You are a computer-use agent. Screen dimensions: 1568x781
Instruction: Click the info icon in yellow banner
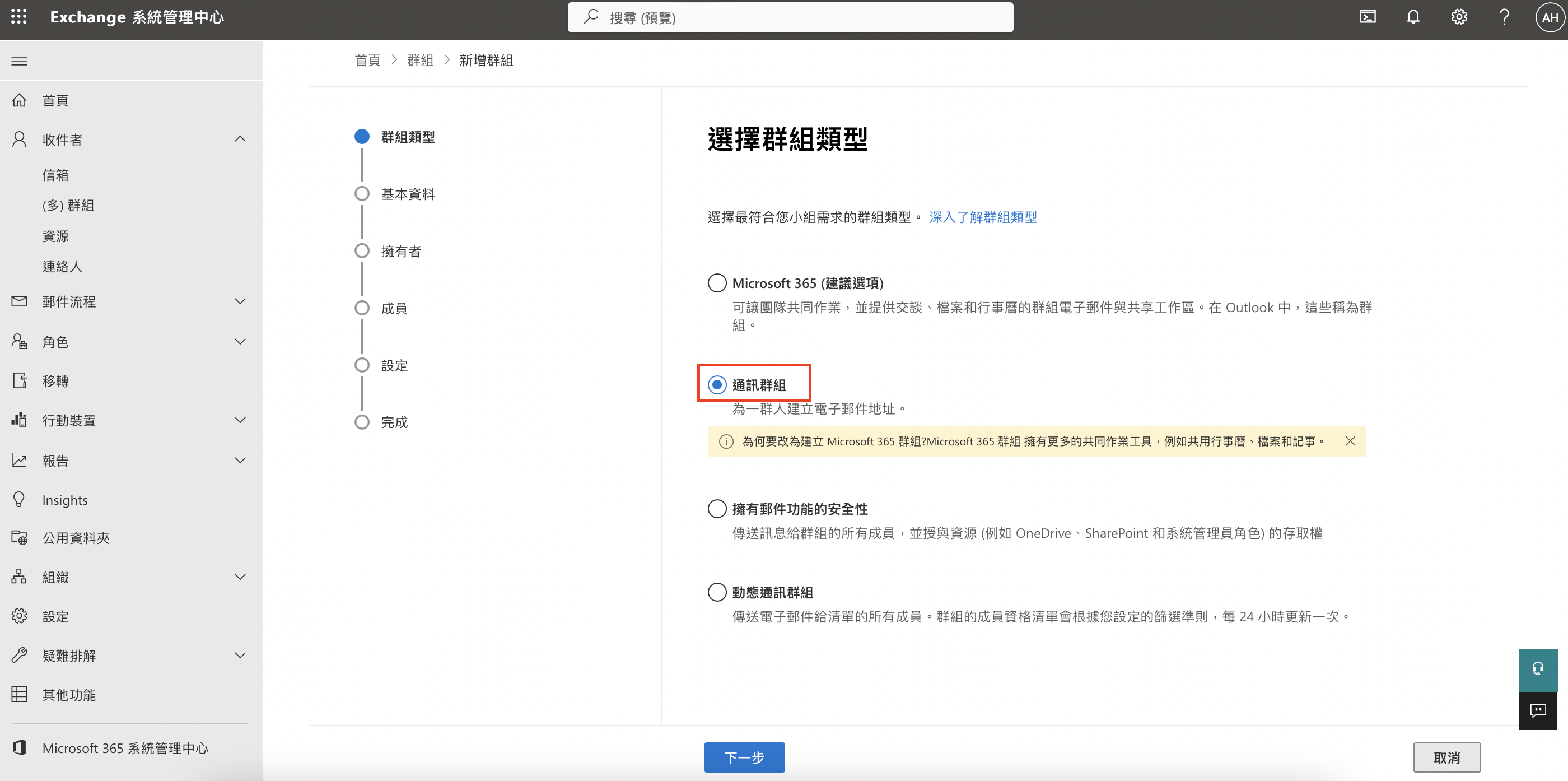(x=726, y=441)
